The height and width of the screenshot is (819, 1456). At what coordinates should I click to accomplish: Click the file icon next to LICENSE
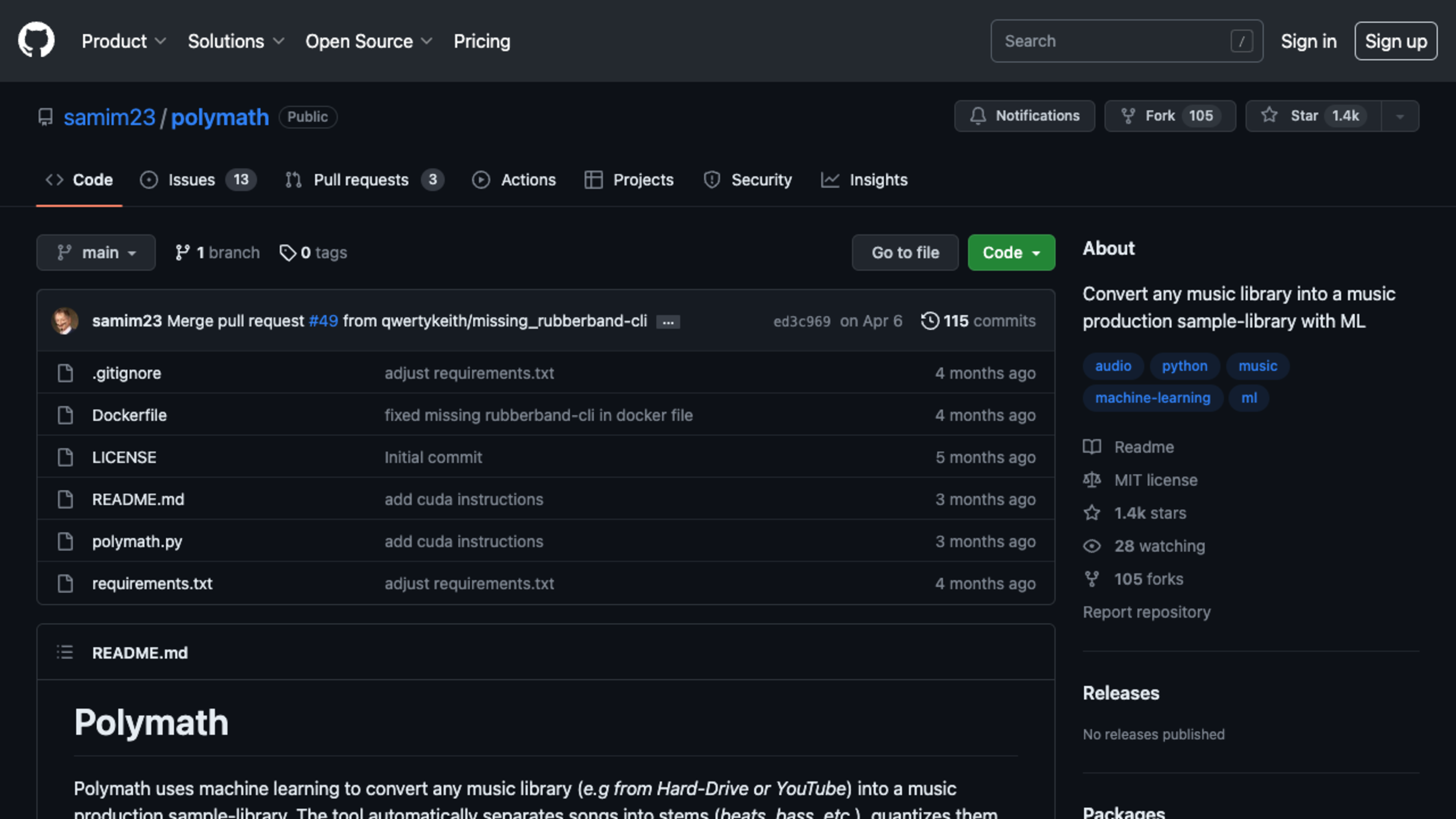[x=65, y=457]
